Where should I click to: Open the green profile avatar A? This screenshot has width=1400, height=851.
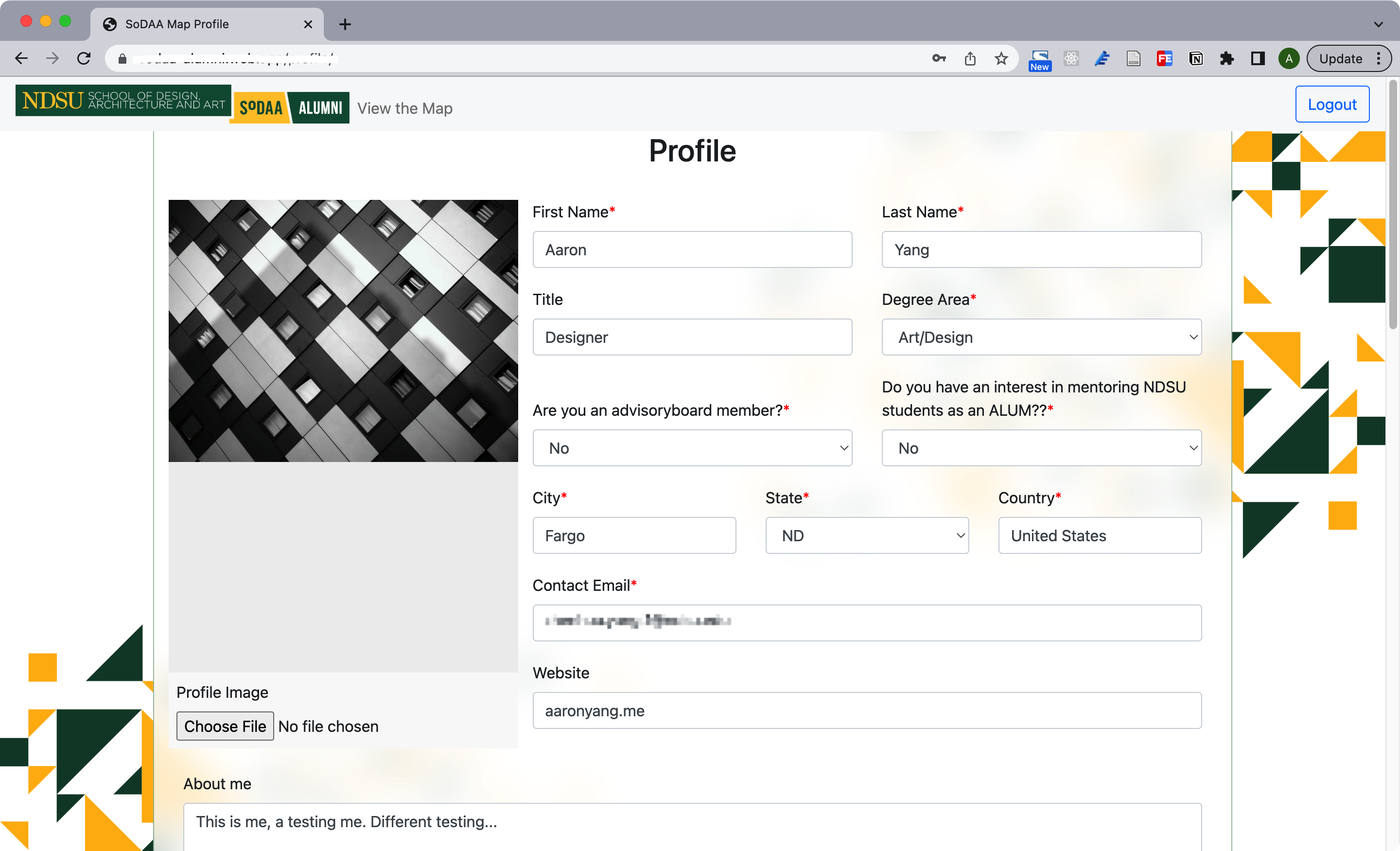click(1289, 58)
